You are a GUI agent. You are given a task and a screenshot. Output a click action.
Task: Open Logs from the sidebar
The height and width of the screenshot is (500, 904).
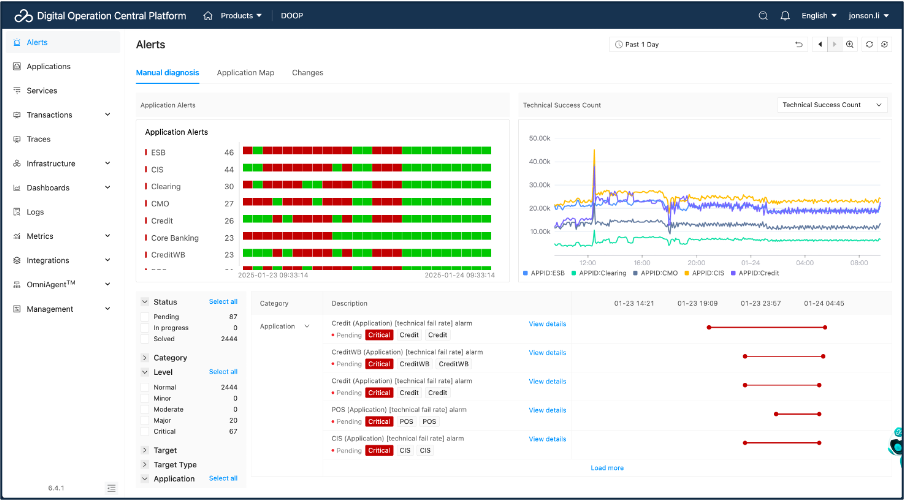(x=35, y=212)
